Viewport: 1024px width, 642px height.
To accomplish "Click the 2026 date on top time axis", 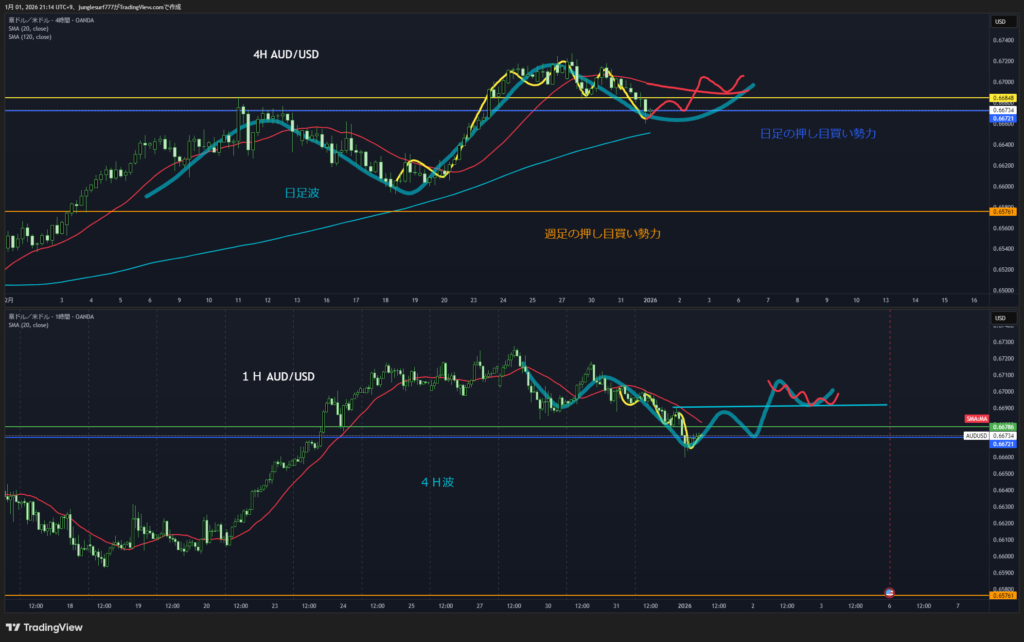I will point(649,300).
